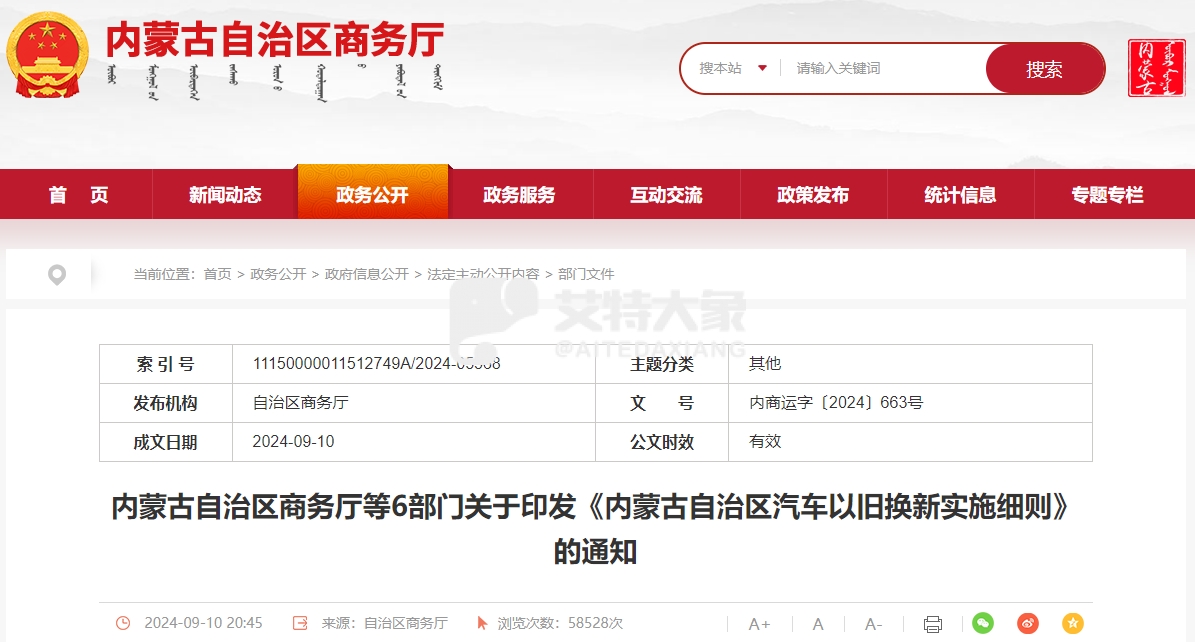Open the 搜本站 search scope dropdown
Image resolution: width=1195 pixels, height=642 pixels.
tap(733, 68)
